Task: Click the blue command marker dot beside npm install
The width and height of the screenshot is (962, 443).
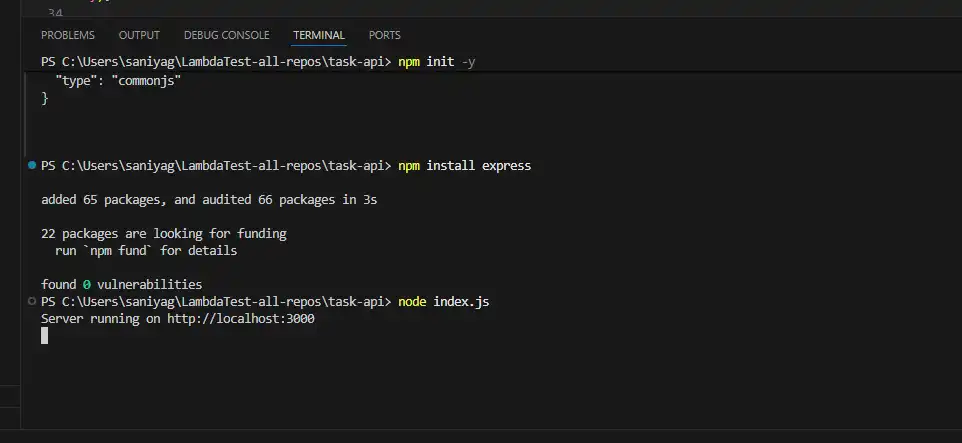Action: pos(33,165)
